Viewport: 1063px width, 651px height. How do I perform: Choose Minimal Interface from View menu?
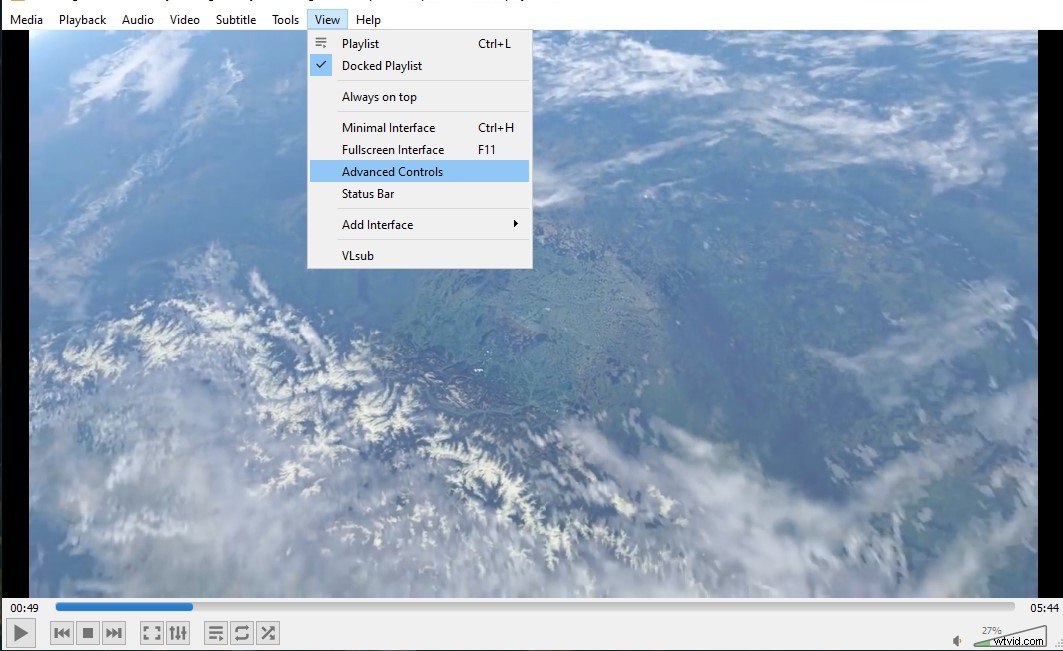click(x=390, y=127)
